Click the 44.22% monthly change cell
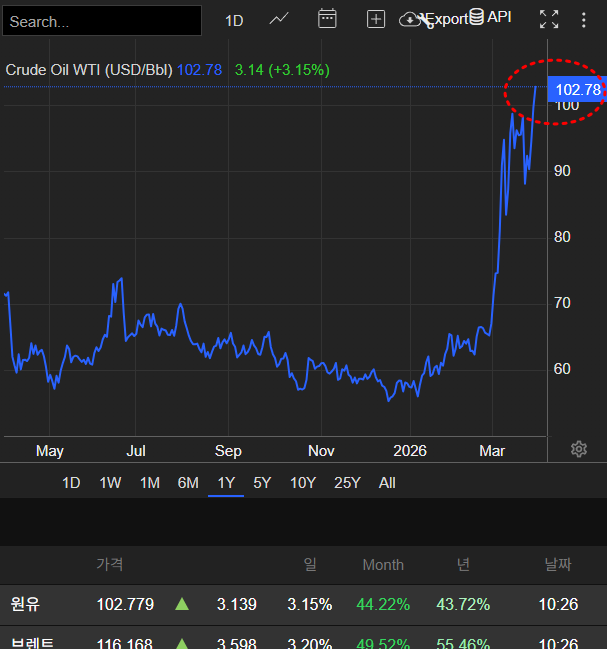 pos(383,604)
